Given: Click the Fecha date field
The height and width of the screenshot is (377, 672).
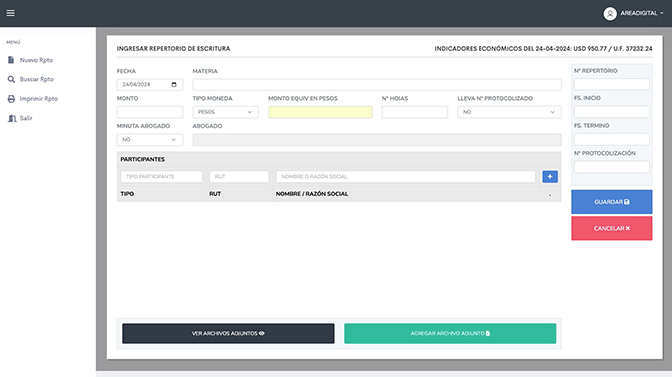Looking at the screenshot, I should 150,84.
